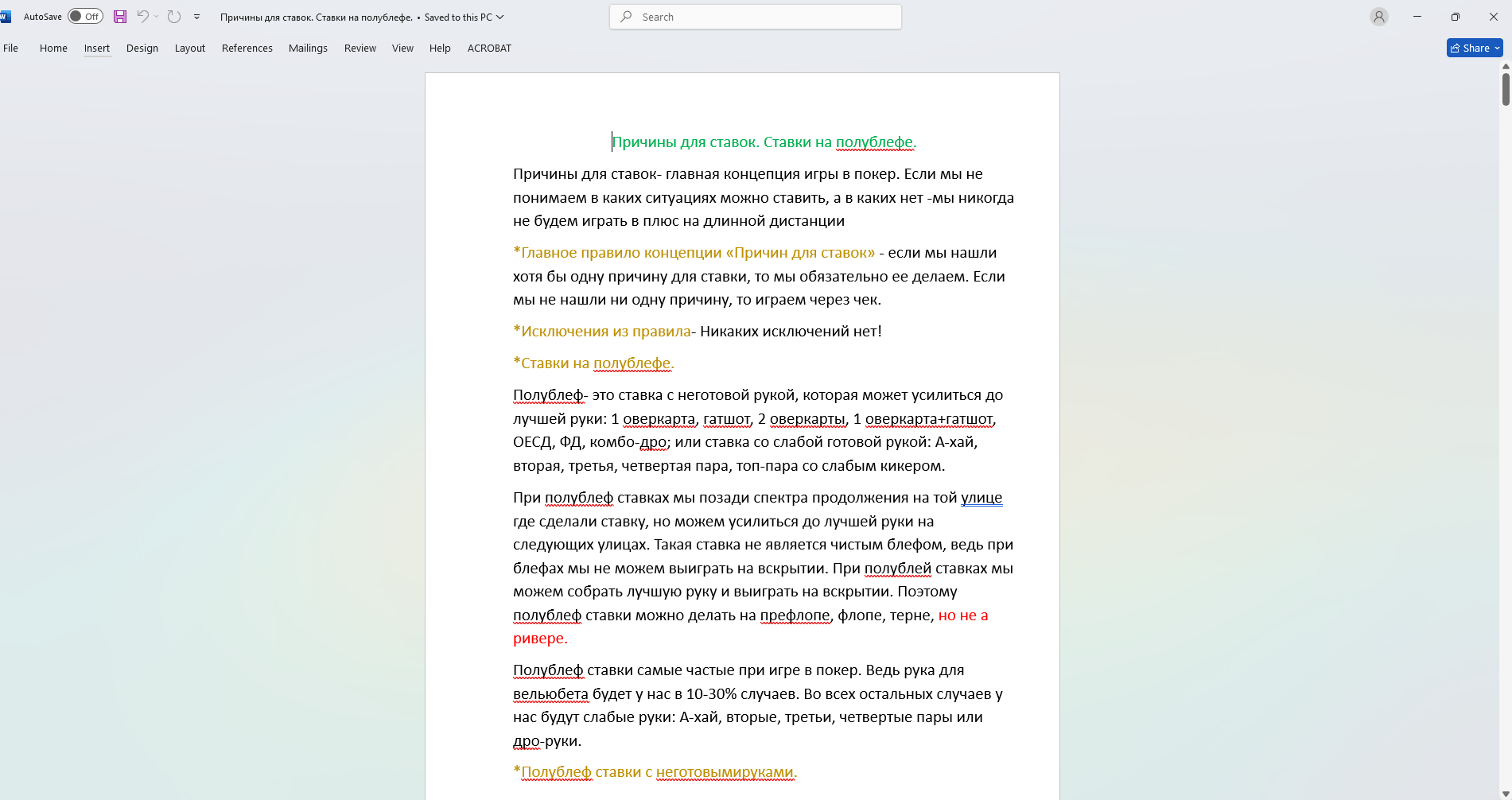Go to the Layout tab

[x=190, y=49]
